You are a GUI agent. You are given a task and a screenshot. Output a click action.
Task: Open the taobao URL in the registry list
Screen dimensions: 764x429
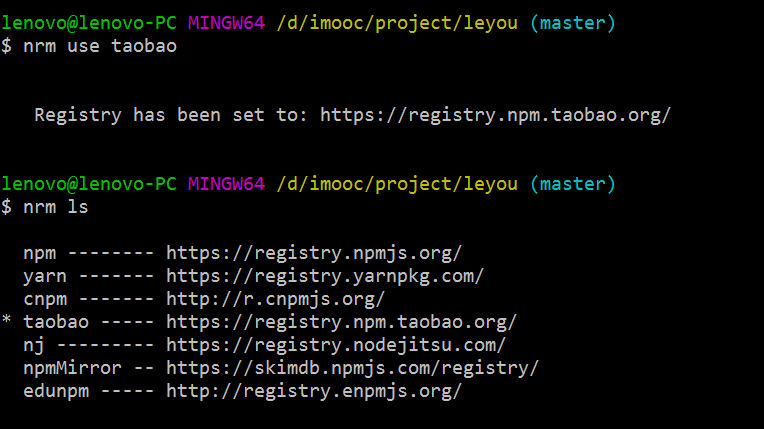[341, 322]
